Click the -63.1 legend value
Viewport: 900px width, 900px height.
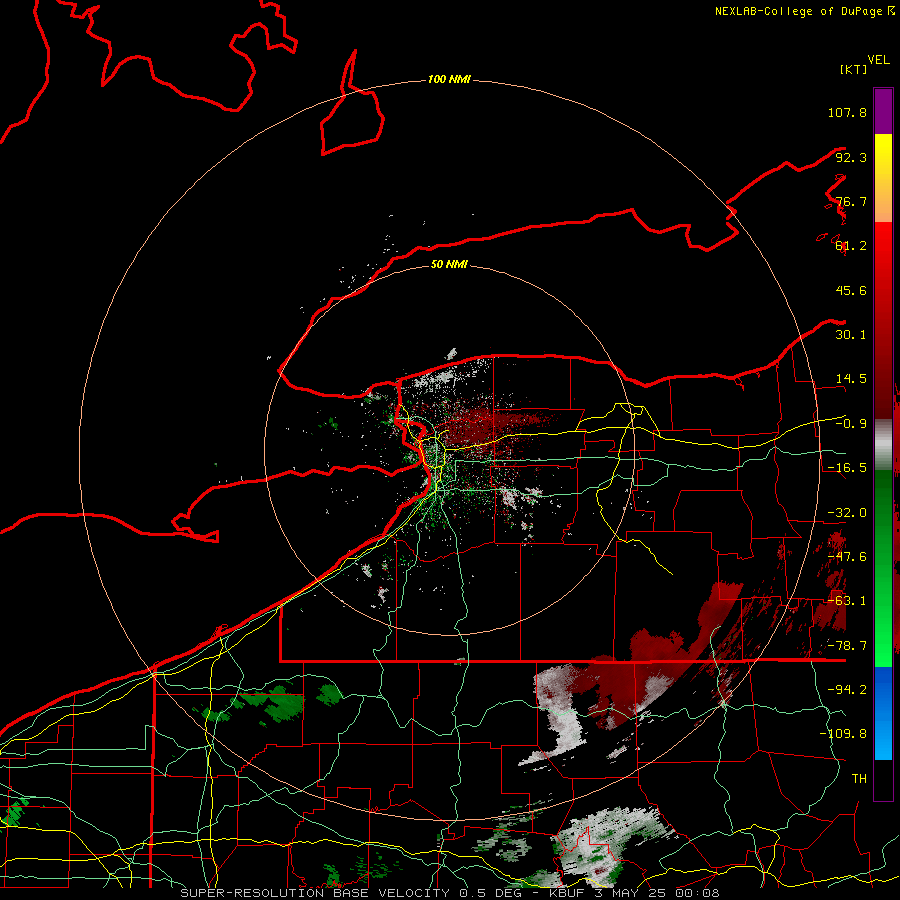(847, 601)
